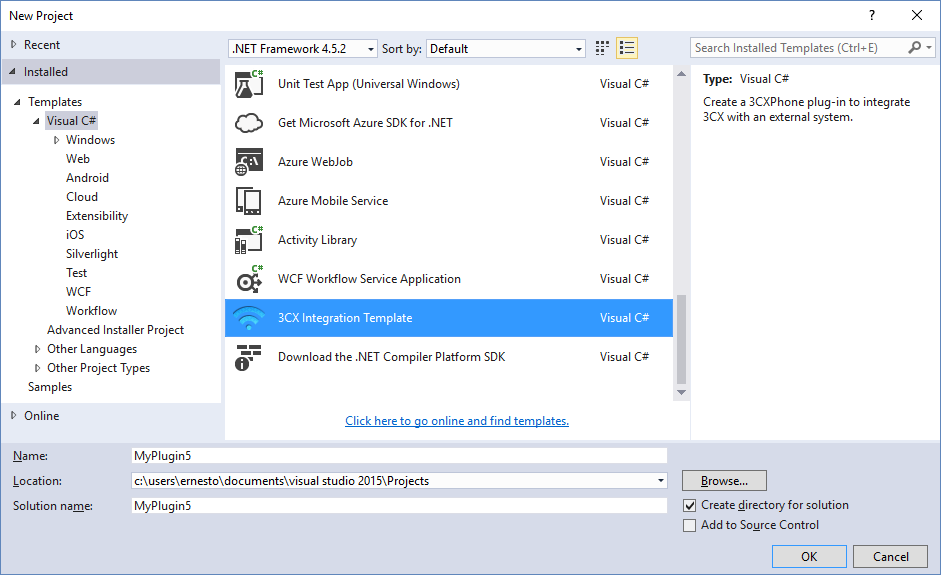Select the Visual C# tree label
Image resolution: width=941 pixels, height=575 pixels.
71,121
